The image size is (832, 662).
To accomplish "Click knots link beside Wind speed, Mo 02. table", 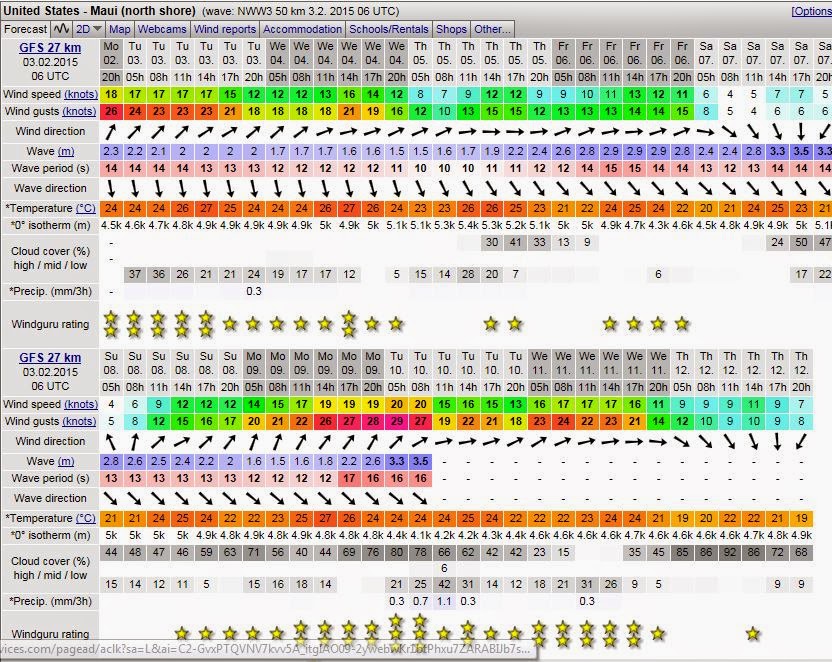I will pos(81,94).
